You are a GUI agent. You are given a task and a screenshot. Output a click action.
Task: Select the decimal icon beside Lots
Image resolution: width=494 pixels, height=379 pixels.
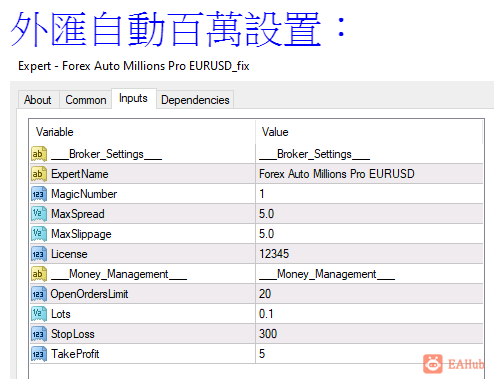(39, 314)
